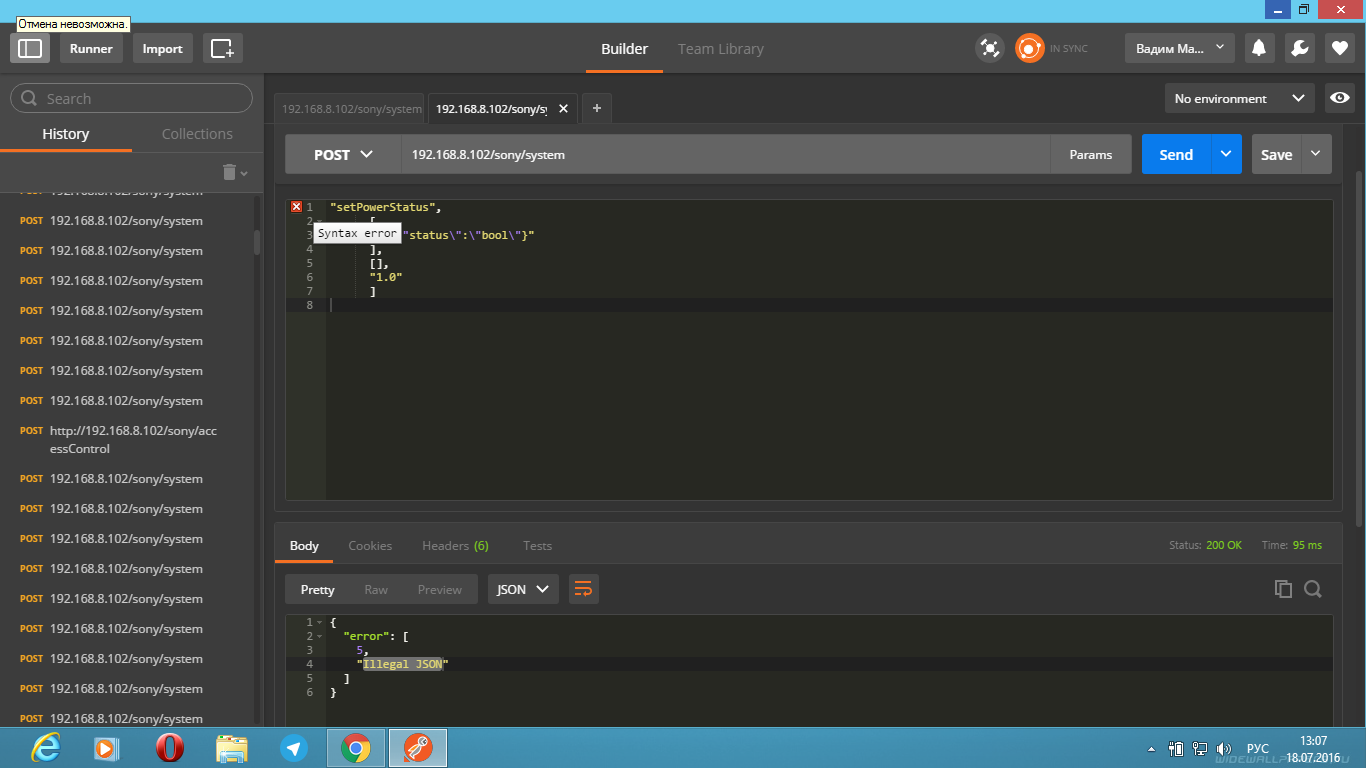Image resolution: width=1366 pixels, height=768 pixels.
Task: Select Raw response view
Action: (376, 589)
